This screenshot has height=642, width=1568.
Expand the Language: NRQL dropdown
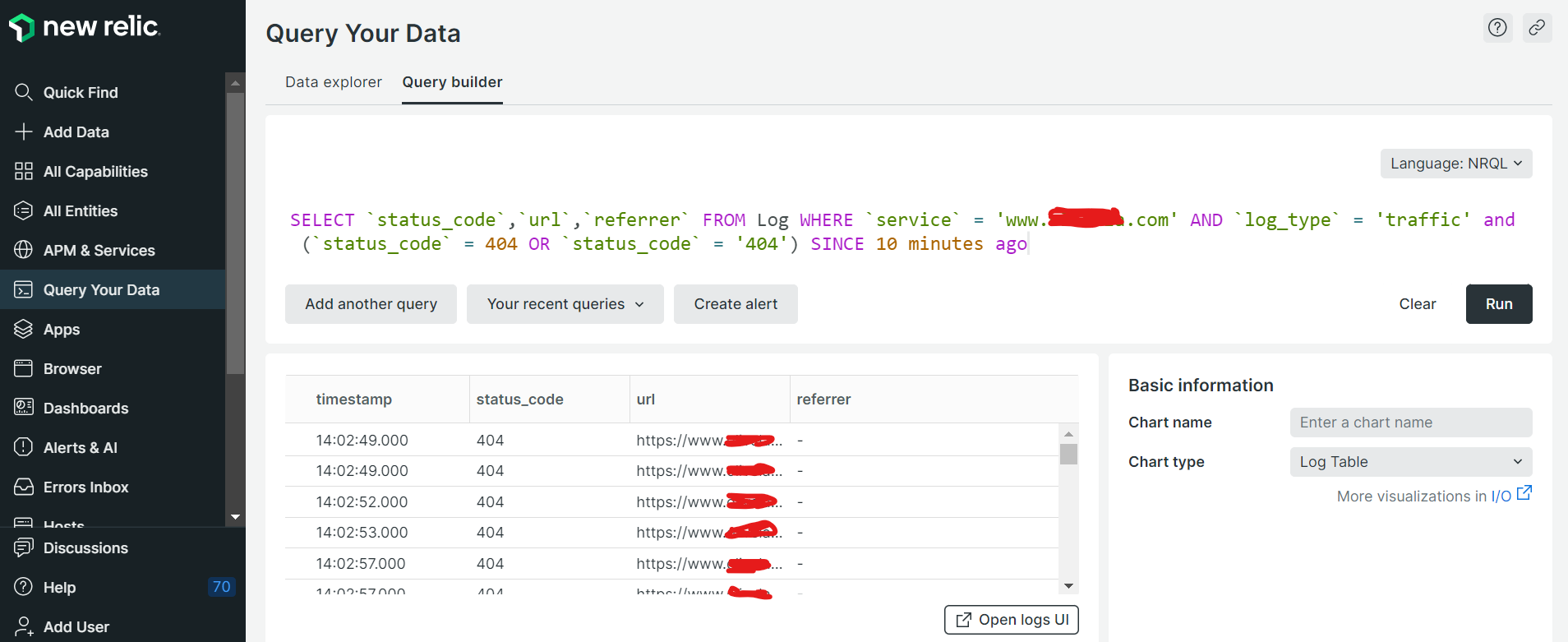point(1455,164)
